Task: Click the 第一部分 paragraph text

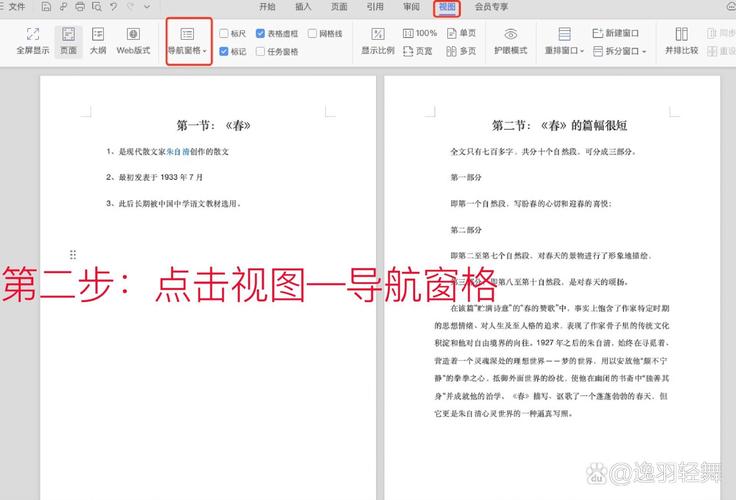Action: (466, 177)
